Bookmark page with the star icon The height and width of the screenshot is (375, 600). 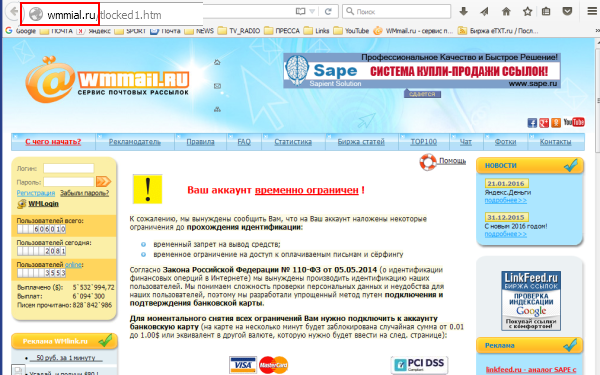pyautogui.click(x=528, y=11)
